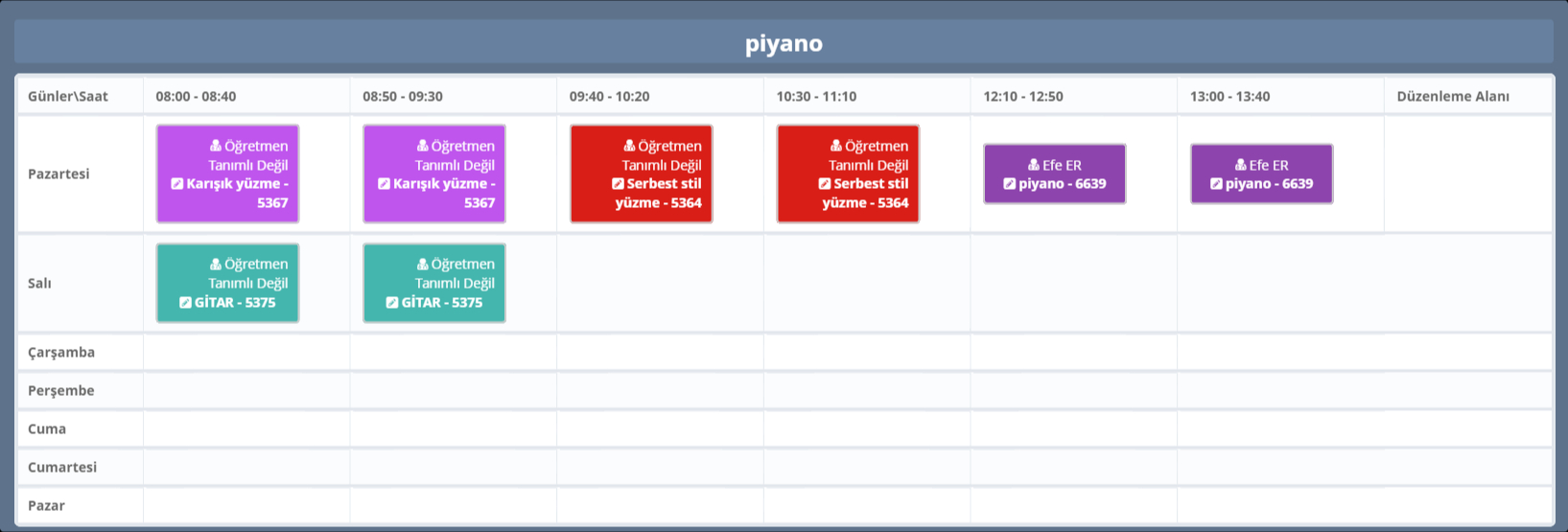Screen dimensions: 1568x532
Task: Click teacher icon on Tuesday 08:00 GİTAR card
Action: [216, 265]
